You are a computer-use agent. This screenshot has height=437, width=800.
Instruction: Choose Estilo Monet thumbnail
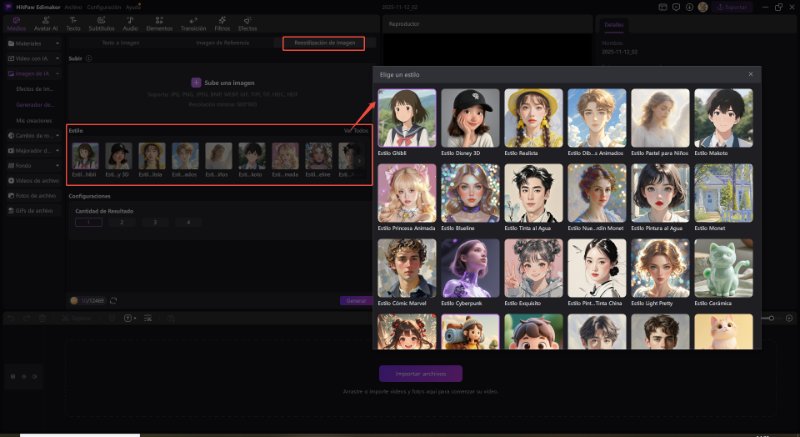[x=723, y=193]
